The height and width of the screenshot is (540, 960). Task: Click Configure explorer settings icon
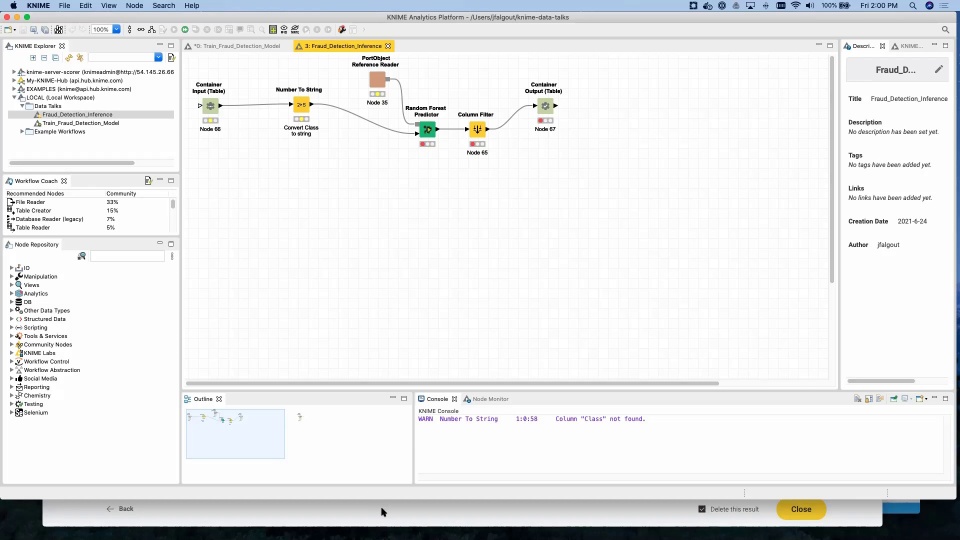point(171,58)
